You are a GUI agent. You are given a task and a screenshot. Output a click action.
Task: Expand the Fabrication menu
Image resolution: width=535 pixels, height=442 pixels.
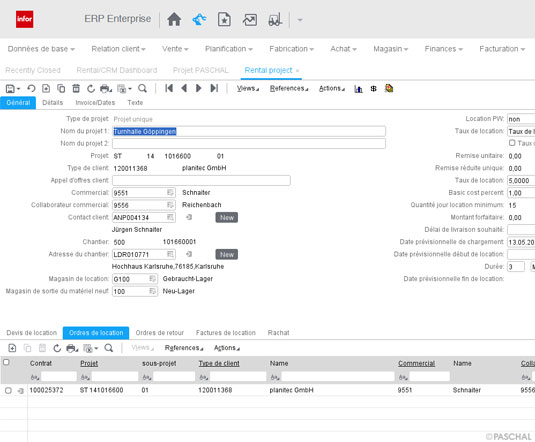[x=291, y=49]
